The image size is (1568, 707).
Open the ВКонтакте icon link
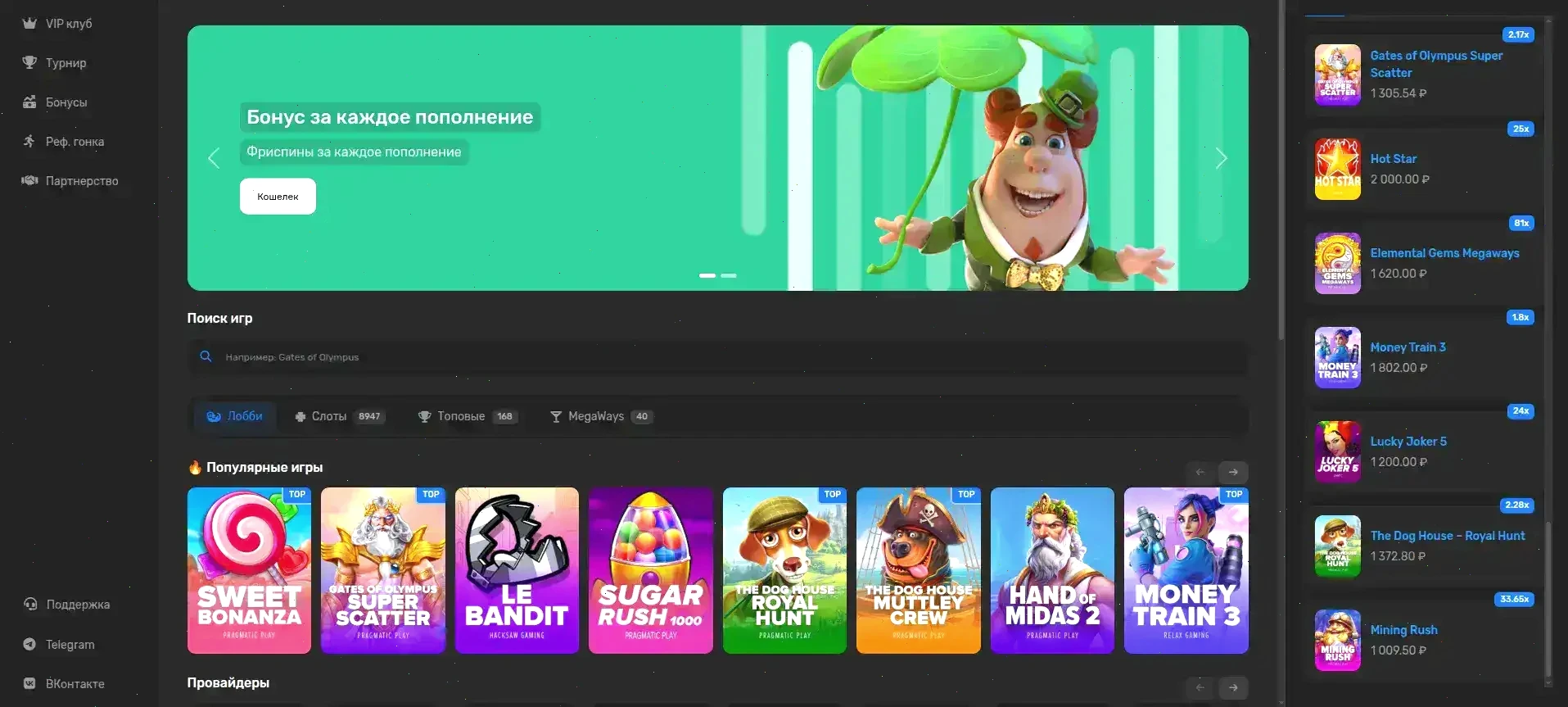[29, 684]
